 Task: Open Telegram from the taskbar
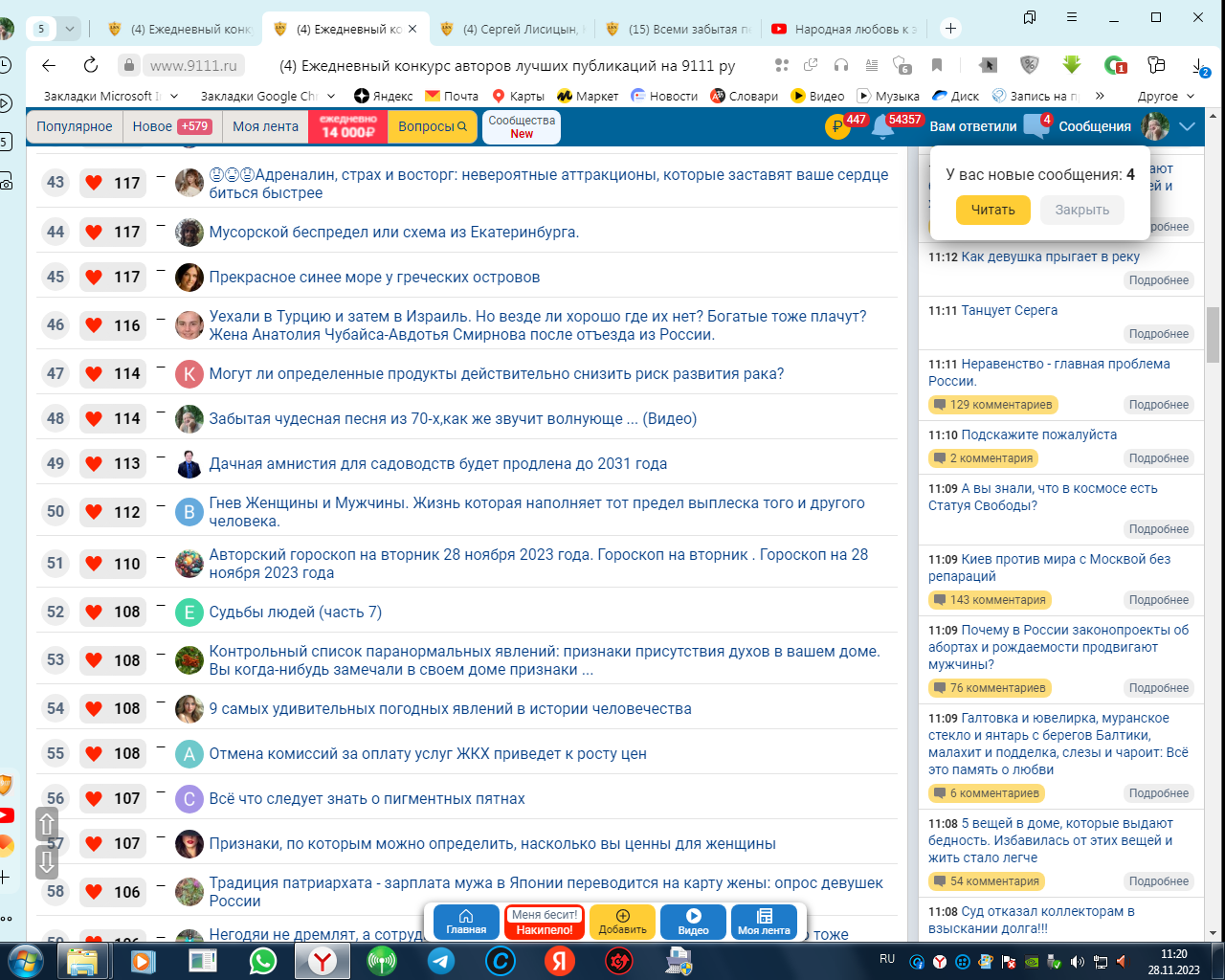(441, 960)
